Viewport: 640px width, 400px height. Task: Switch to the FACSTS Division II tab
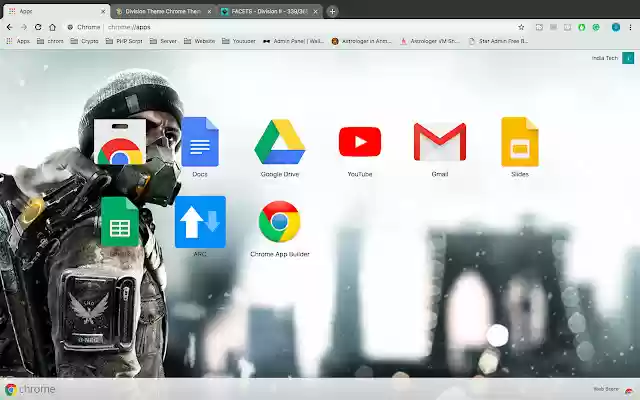click(x=269, y=11)
